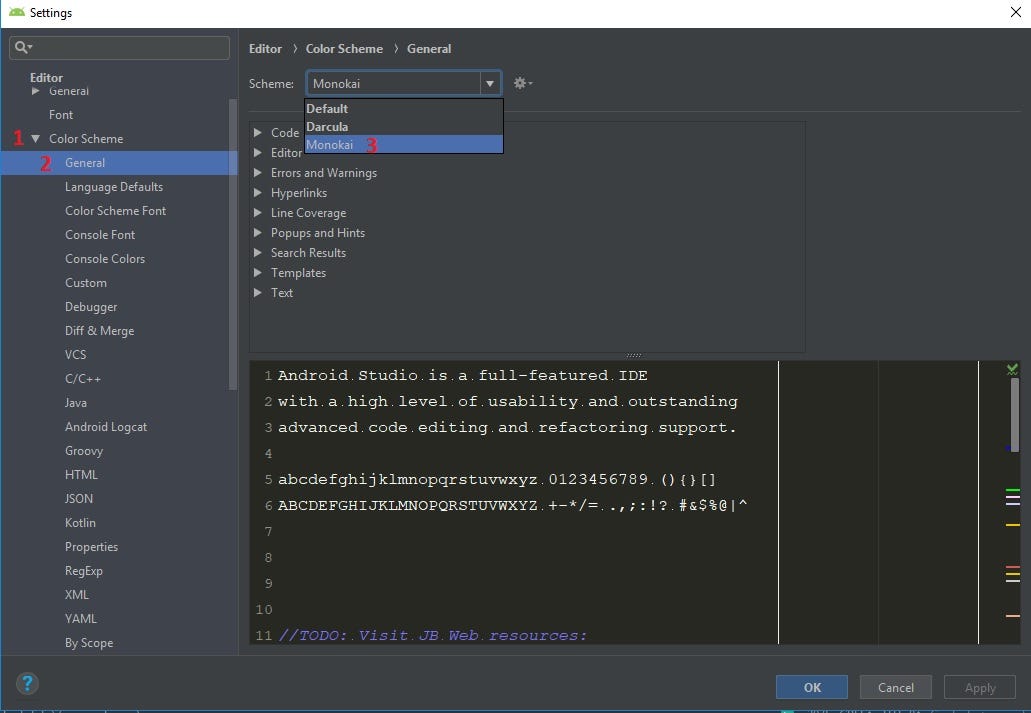Open the scheme gear actions menu
Viewport: 1031px width, 713px height.
coord(523,83)
